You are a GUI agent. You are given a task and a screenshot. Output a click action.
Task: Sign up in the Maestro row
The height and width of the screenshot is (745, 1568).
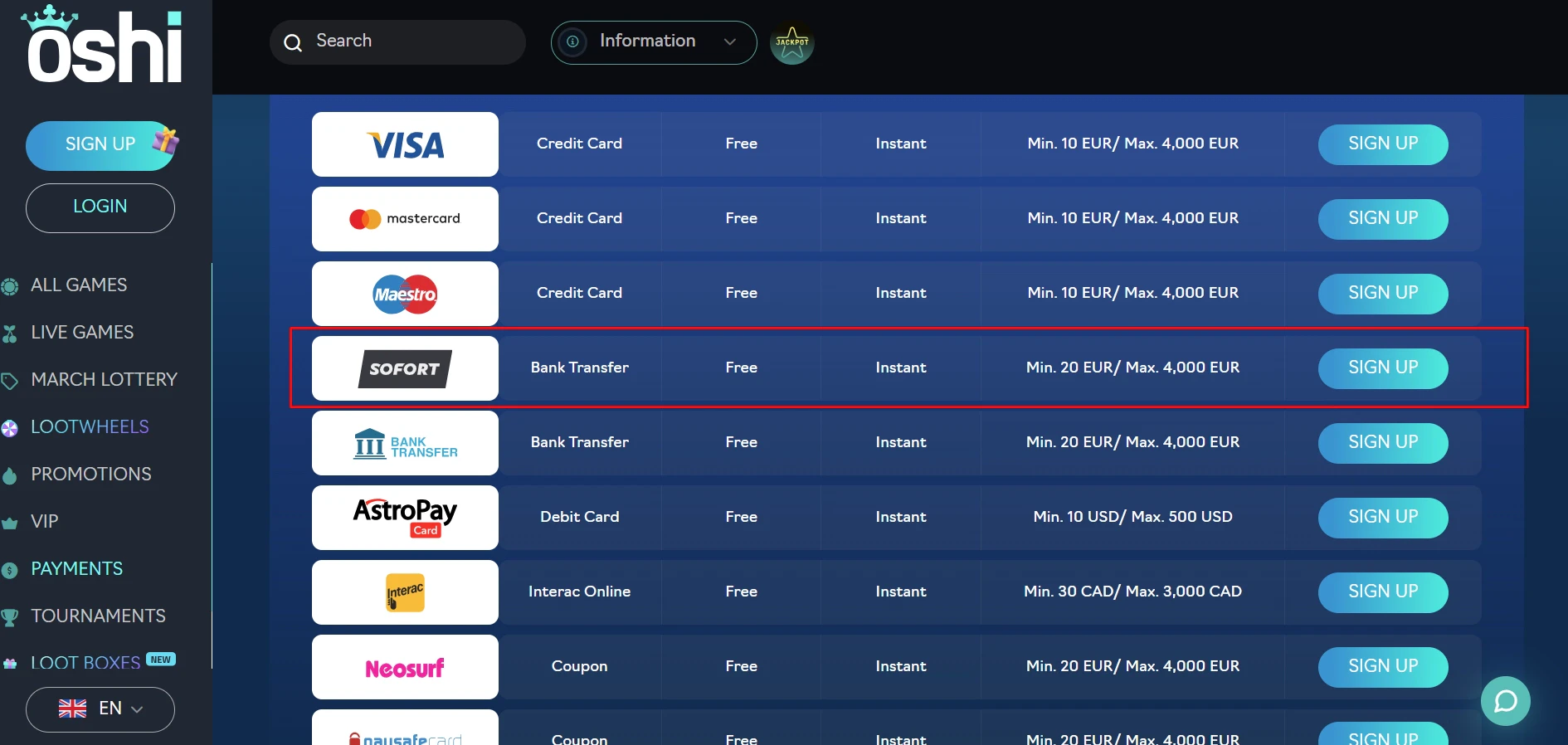tap(1383, 294)
